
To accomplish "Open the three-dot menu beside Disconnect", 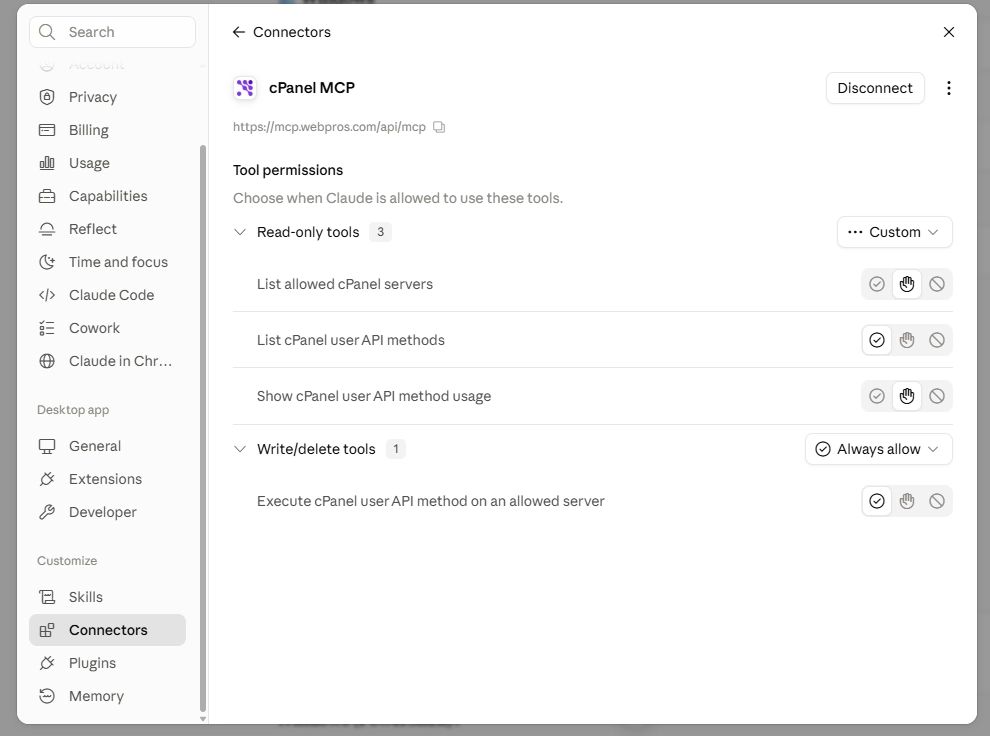I will (948, 88).
